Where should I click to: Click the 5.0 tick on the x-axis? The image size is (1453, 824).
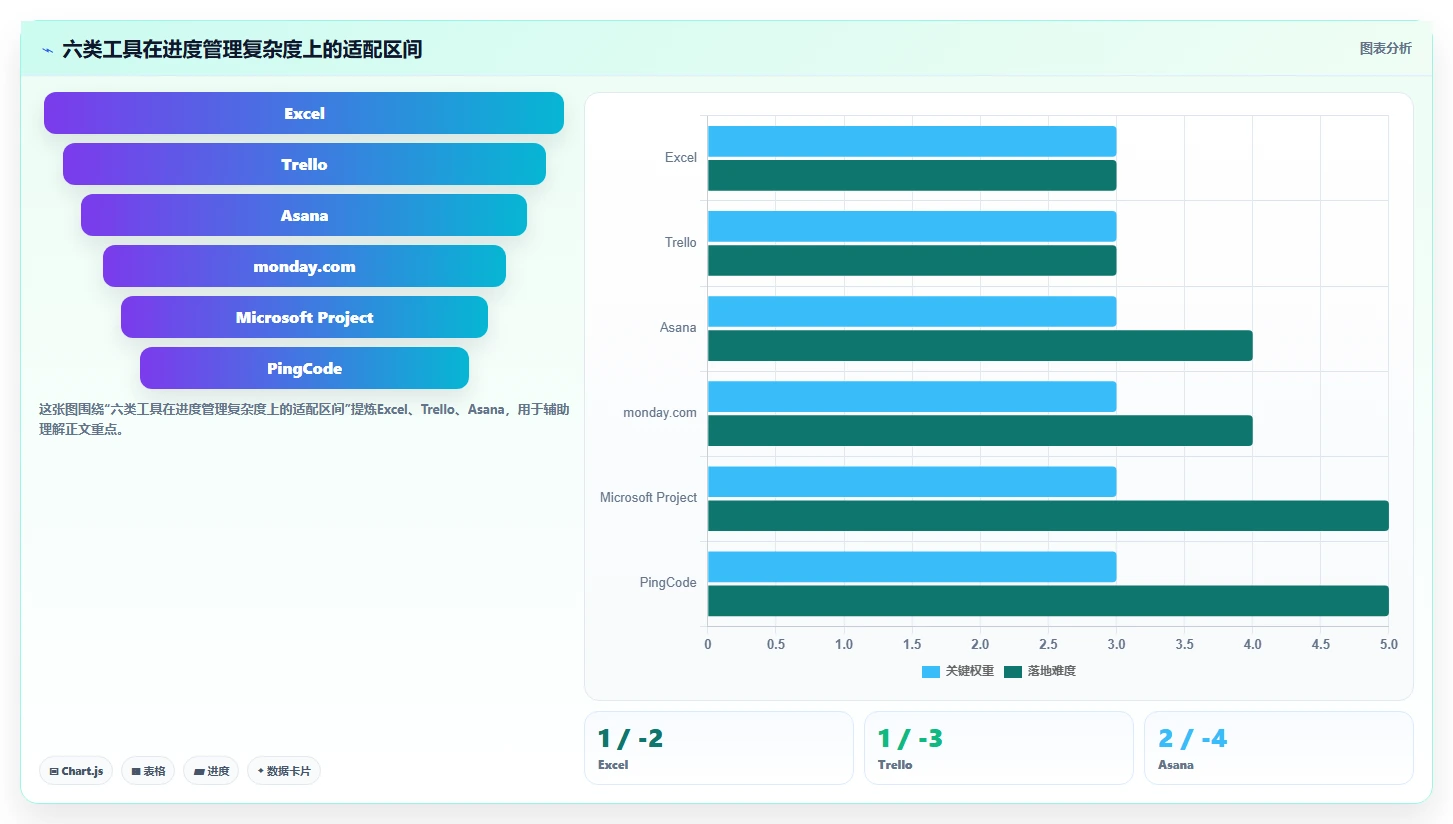pyautogui.click(x=1388, y=644)
